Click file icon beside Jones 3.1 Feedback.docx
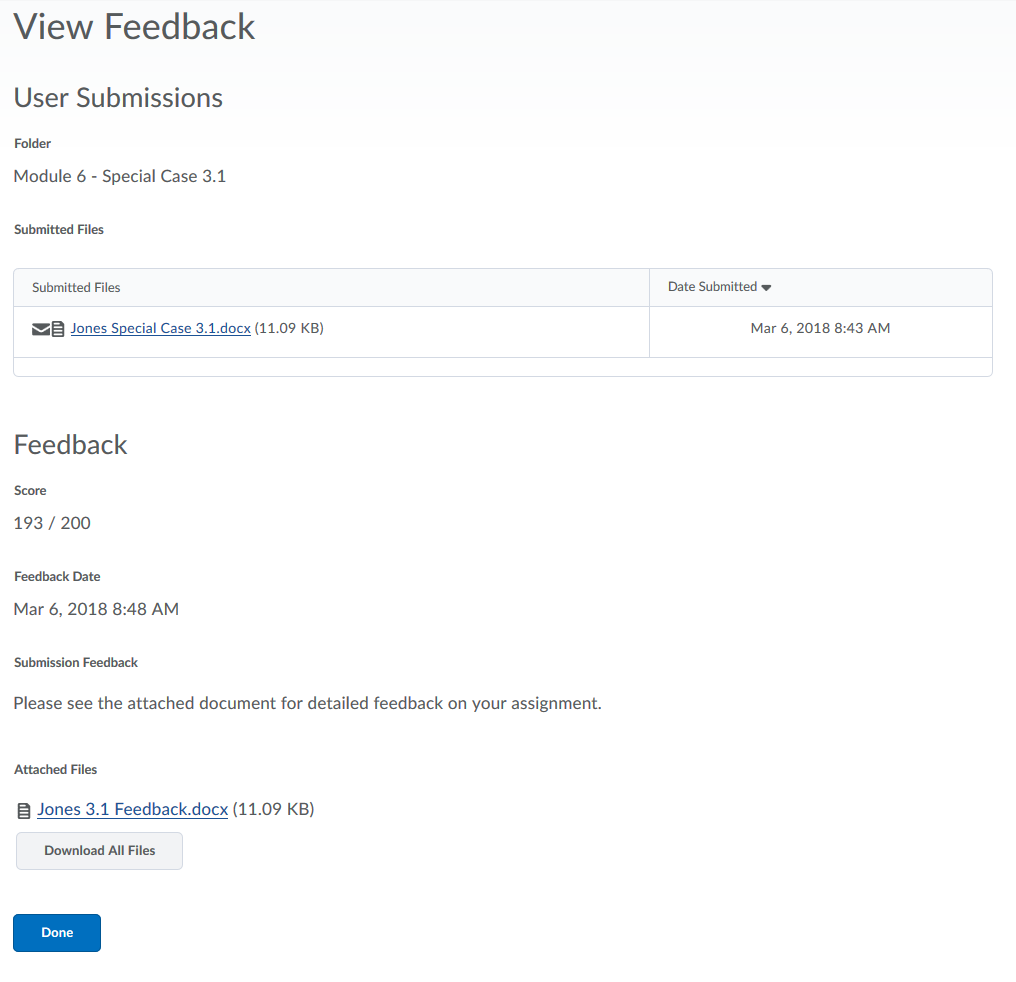This screenshot has height=982, width=1016. (24, 811)
